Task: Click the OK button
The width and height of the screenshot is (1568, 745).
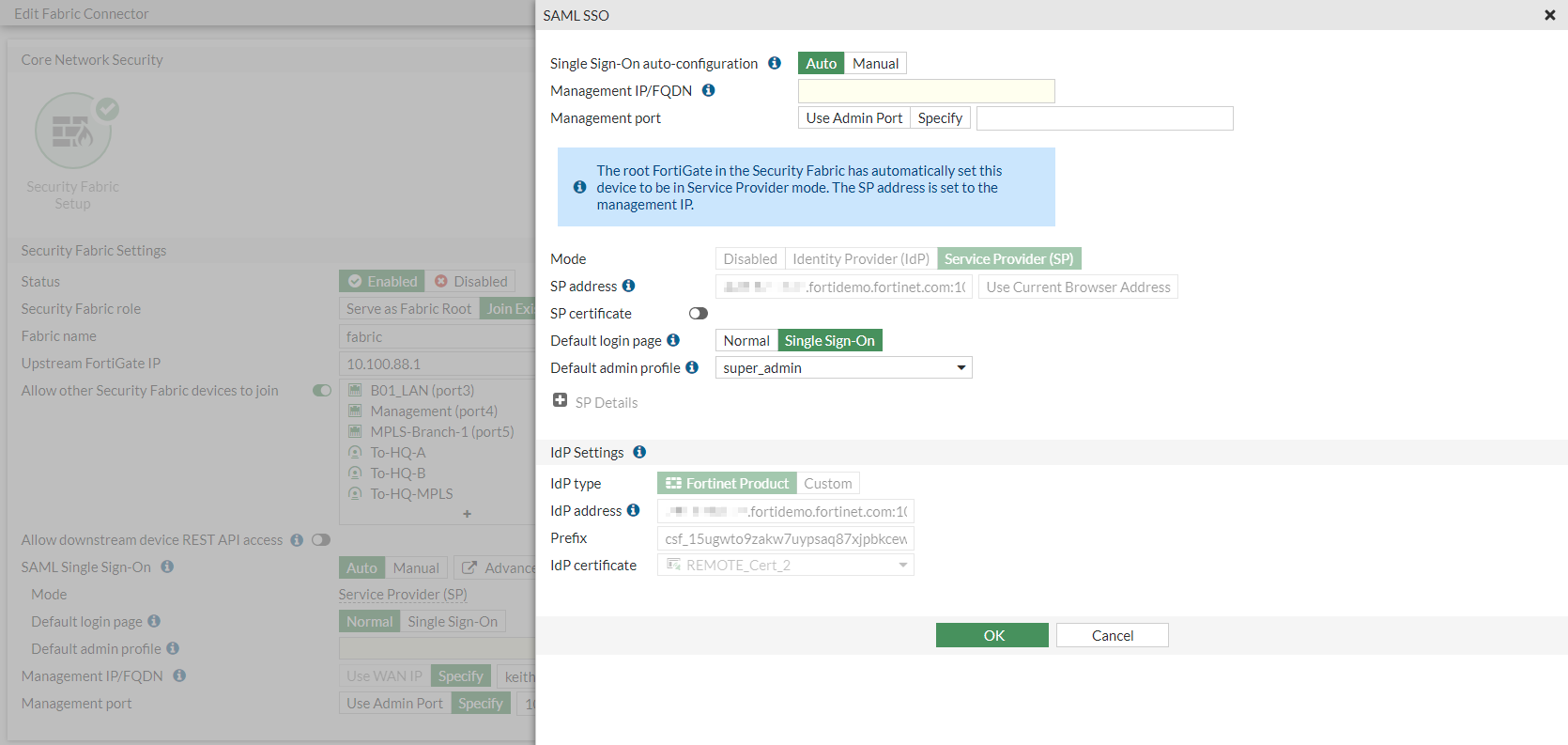Action: coord(992,635)
